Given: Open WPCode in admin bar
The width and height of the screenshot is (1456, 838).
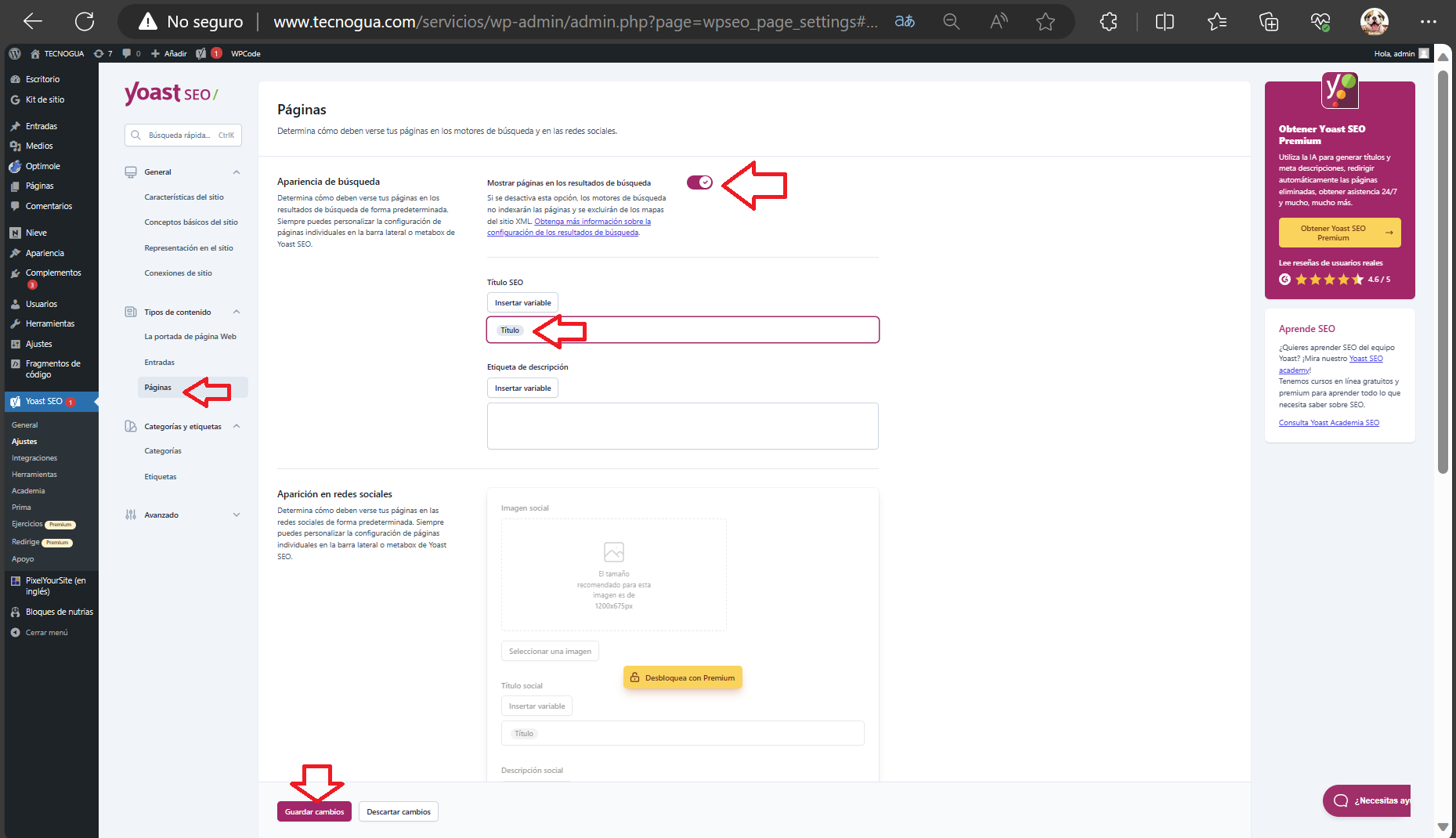Looking at the screenshot, I should point(245,53).
